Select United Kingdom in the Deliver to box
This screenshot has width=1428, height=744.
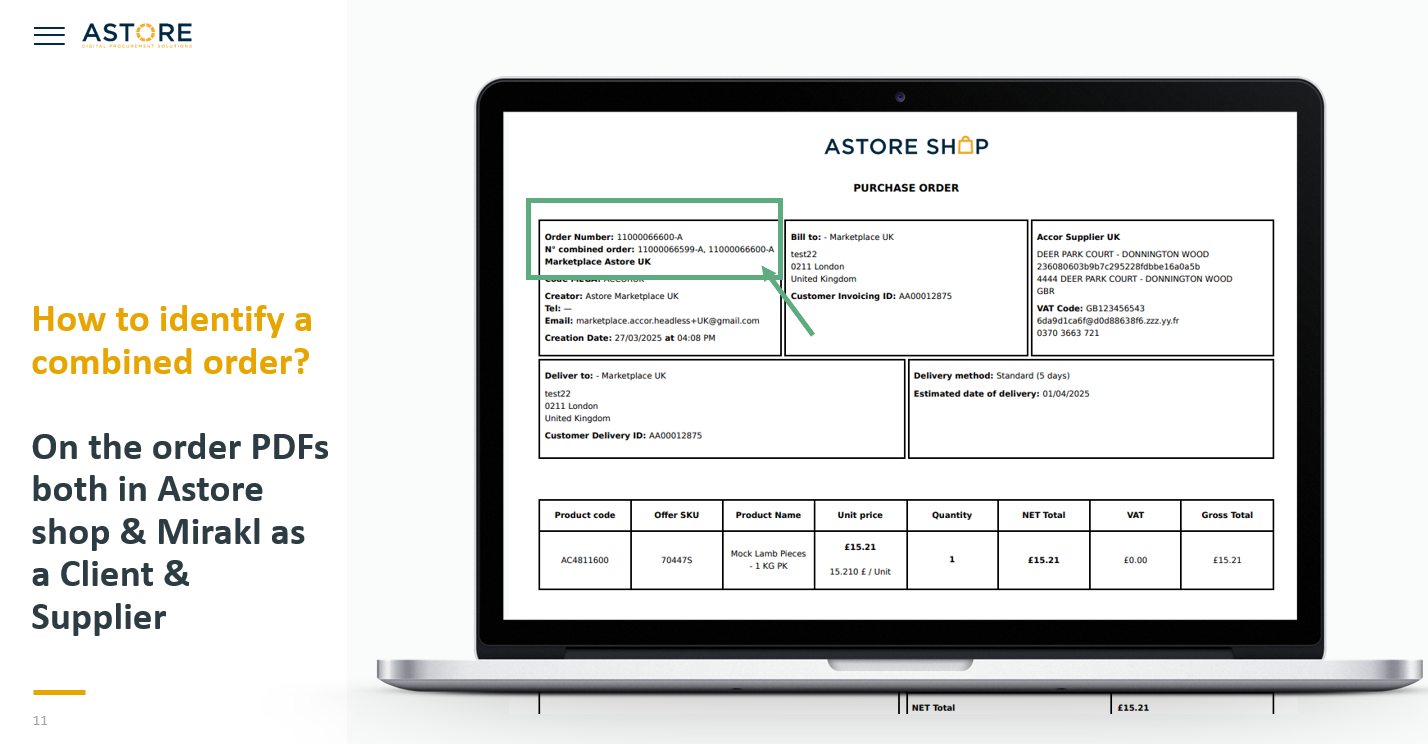point(577,418)
